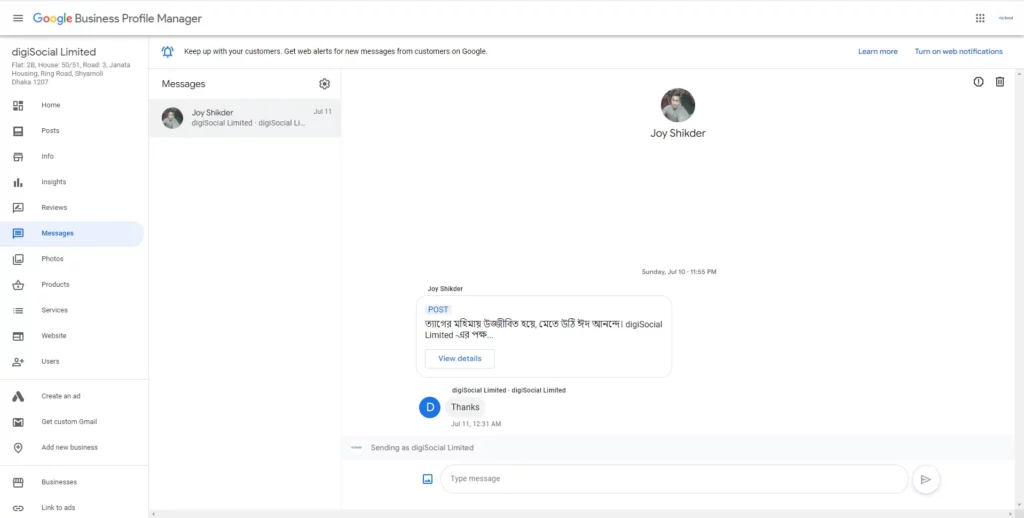Viewport: 1024px width, 518px height.
Task: Click Create an ad link
Action: click(61, 397)
